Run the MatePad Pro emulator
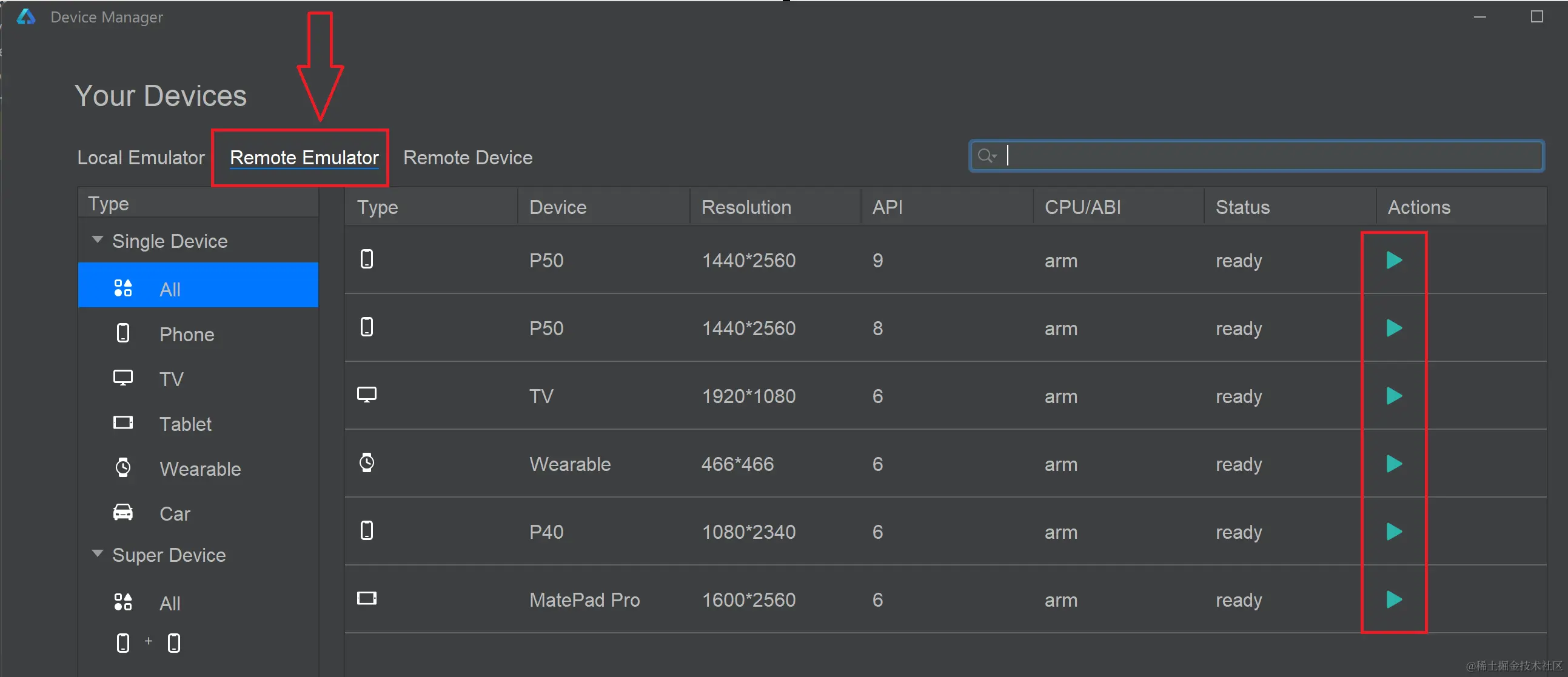 pos(1393,600)
